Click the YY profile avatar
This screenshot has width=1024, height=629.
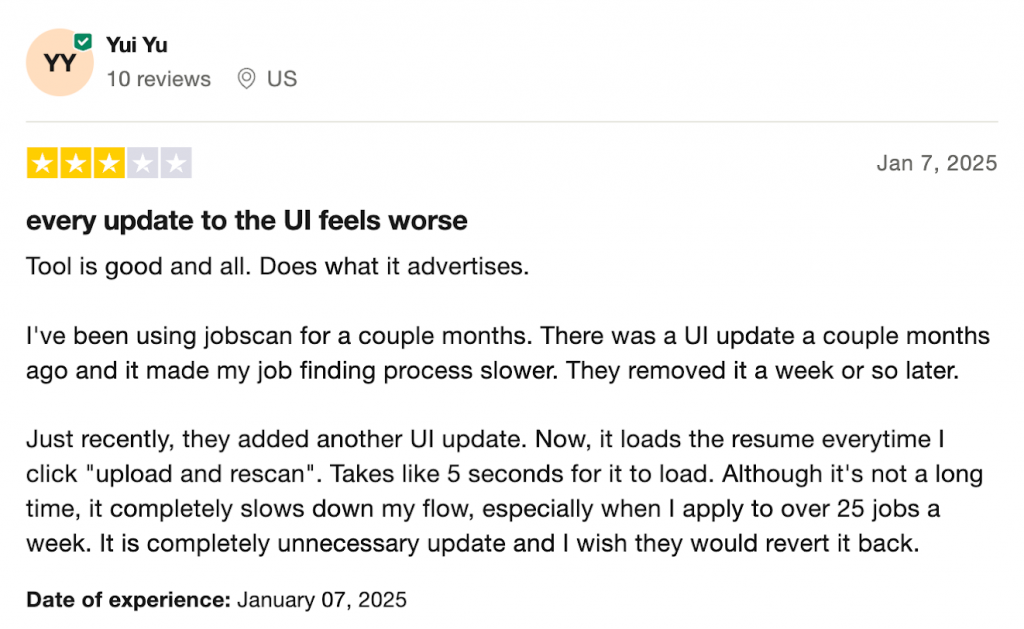tap(59, 63)
